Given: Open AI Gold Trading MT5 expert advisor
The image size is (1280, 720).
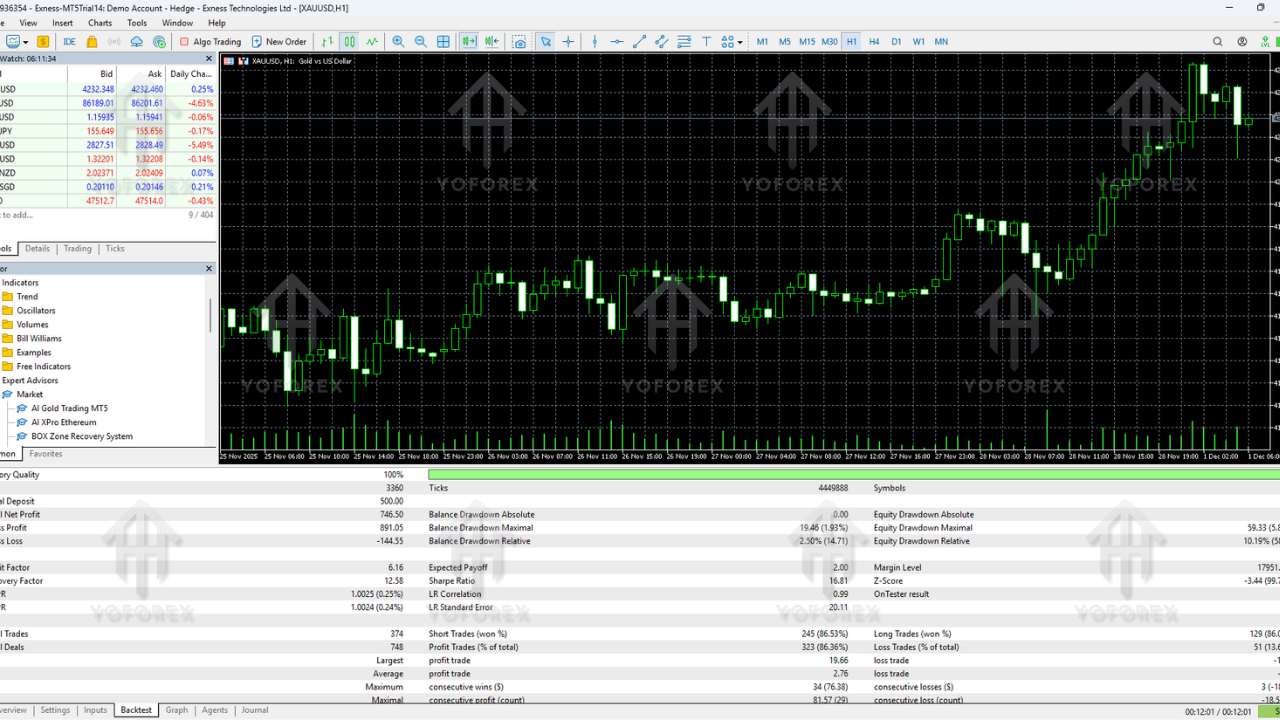Looking at the screenshot, I should click(69, 409).
